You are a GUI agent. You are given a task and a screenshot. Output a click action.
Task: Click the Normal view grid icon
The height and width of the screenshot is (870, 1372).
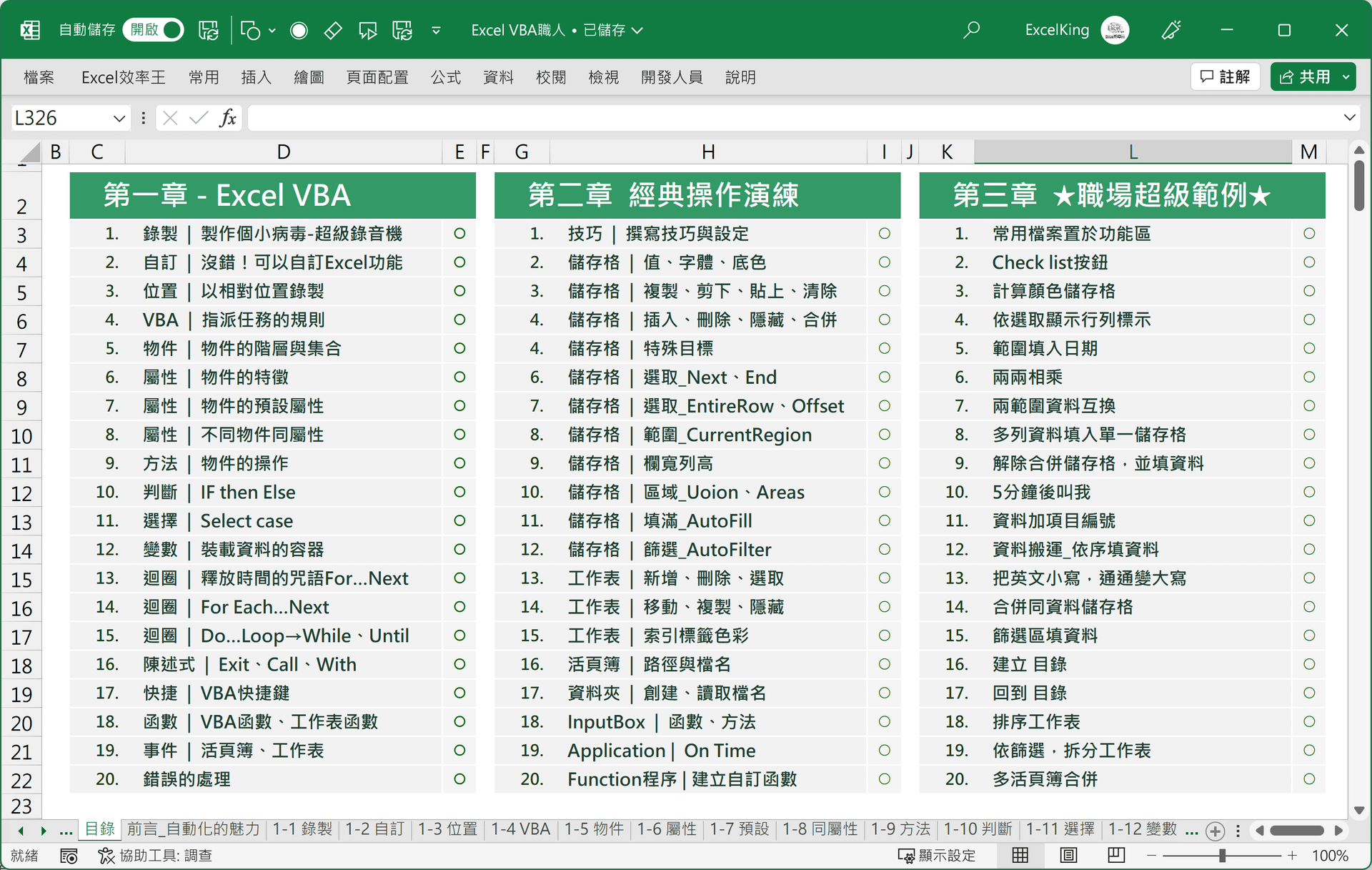pyautogui.click(x=1020, y=856)
